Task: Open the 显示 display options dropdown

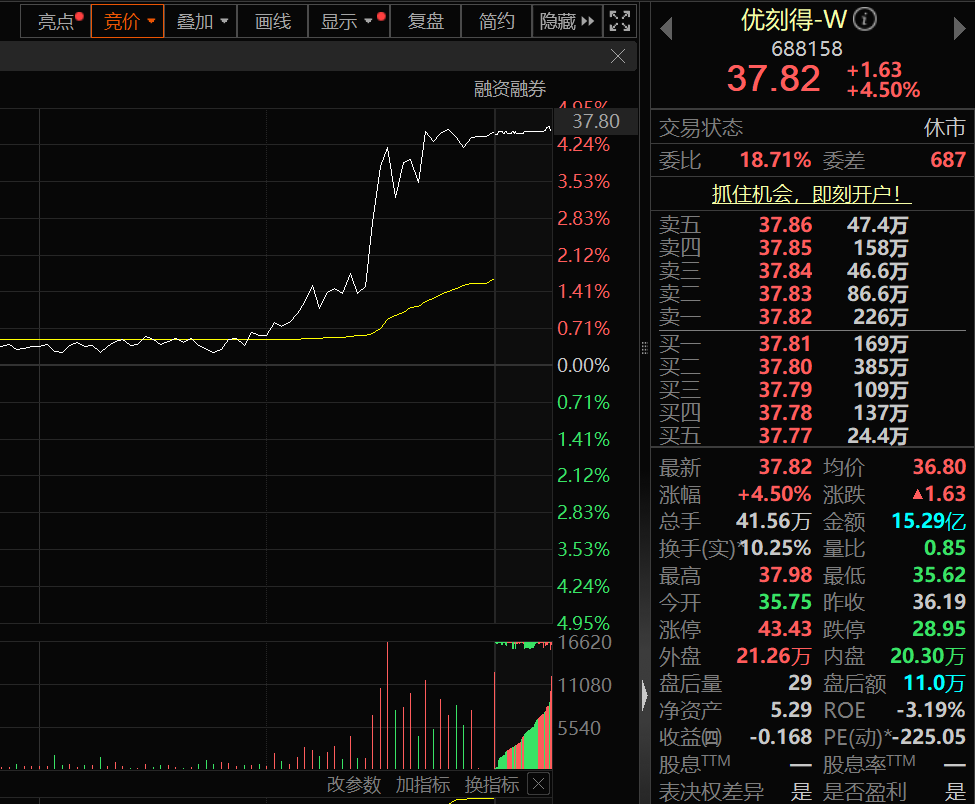Action: pos(345,21)
